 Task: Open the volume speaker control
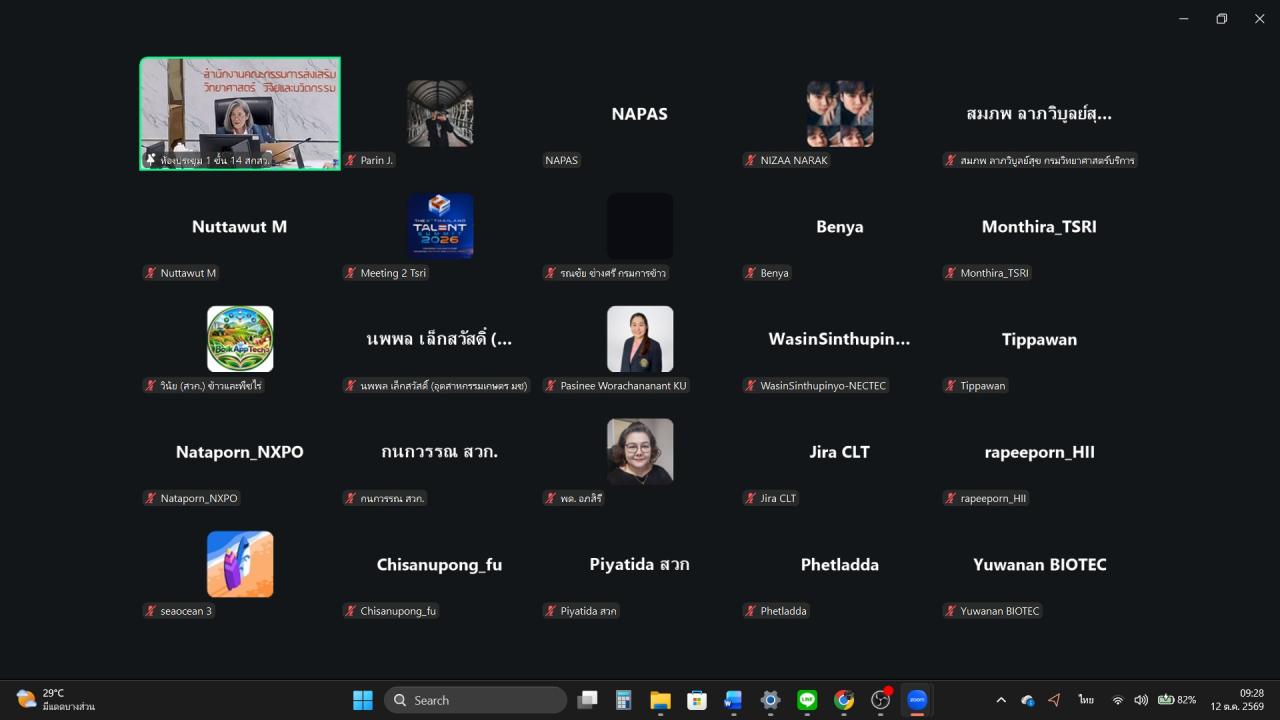point(1141,700)
